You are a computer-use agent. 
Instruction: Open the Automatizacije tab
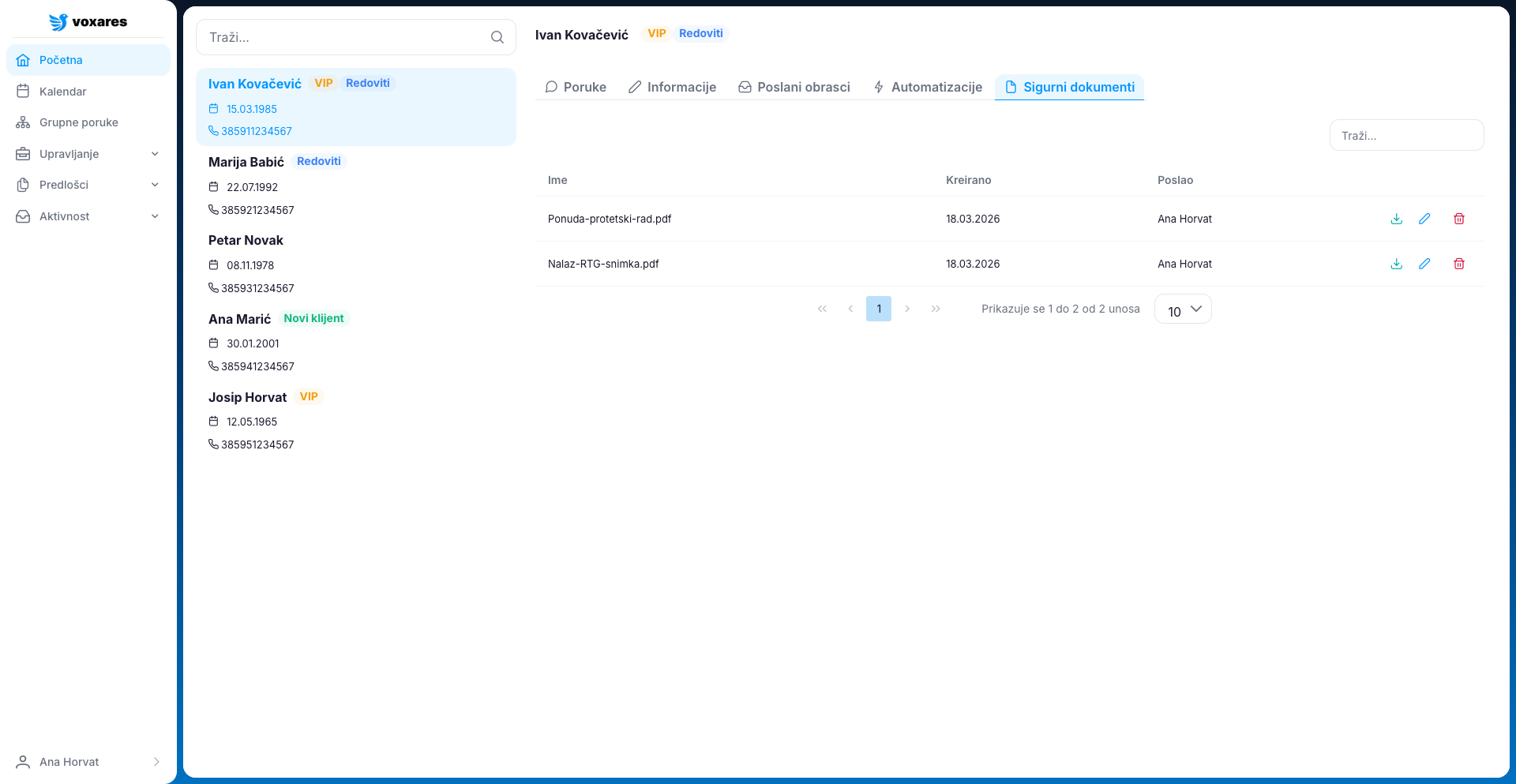click(x=928, y=87)
